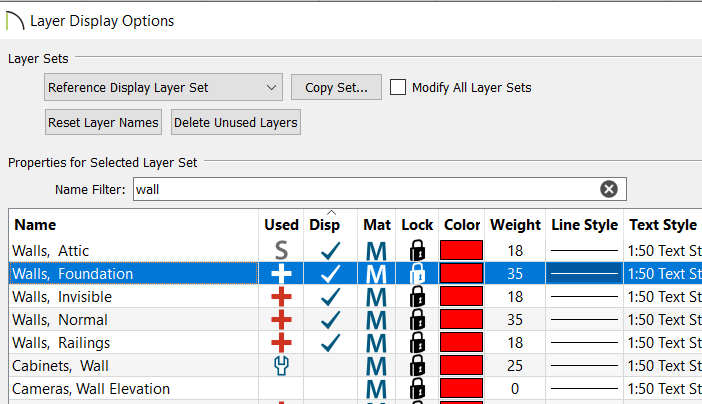Open the red color swatch for Walls, Attic
This screenshot has height=404, width=702.
coord(462,250)
